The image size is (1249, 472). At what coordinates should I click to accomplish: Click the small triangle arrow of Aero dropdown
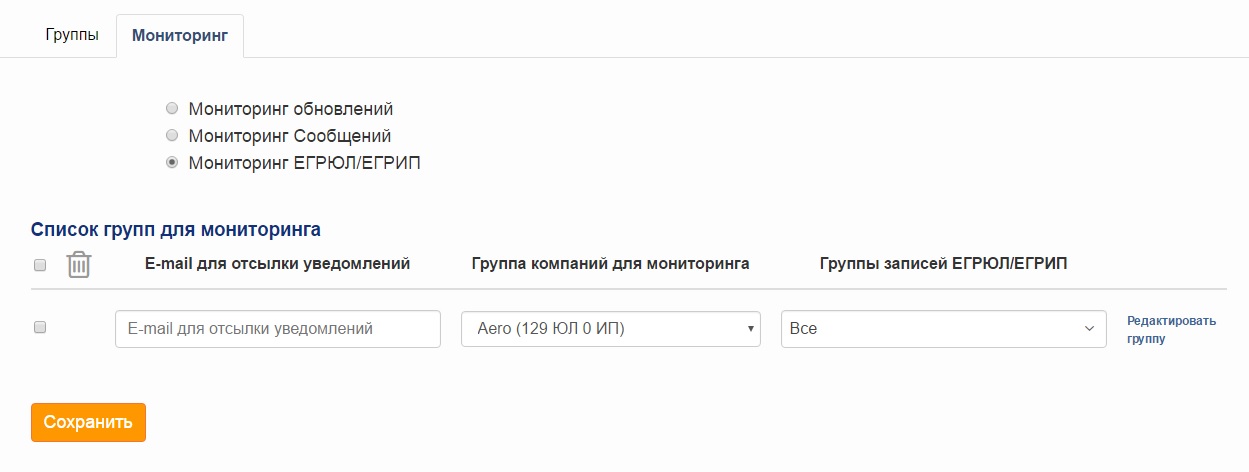pos(750,328)
